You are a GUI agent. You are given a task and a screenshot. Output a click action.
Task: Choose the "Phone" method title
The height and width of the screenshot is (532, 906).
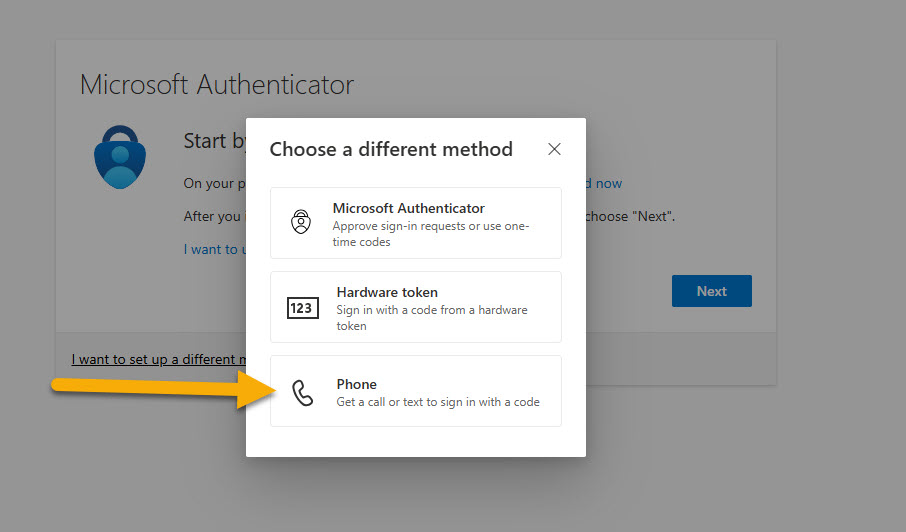tap(356, 384)
